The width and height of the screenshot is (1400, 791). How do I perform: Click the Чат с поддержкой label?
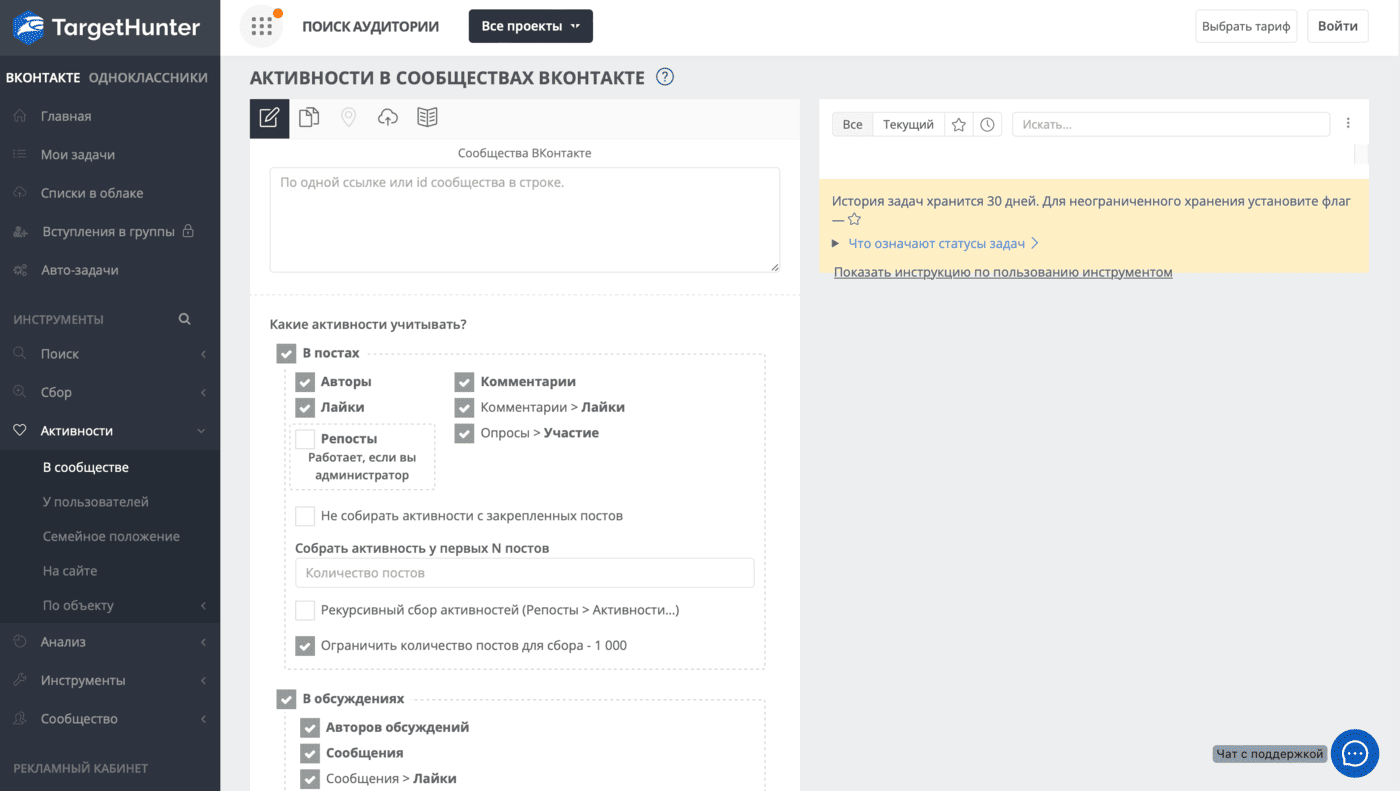(1270, 754)
